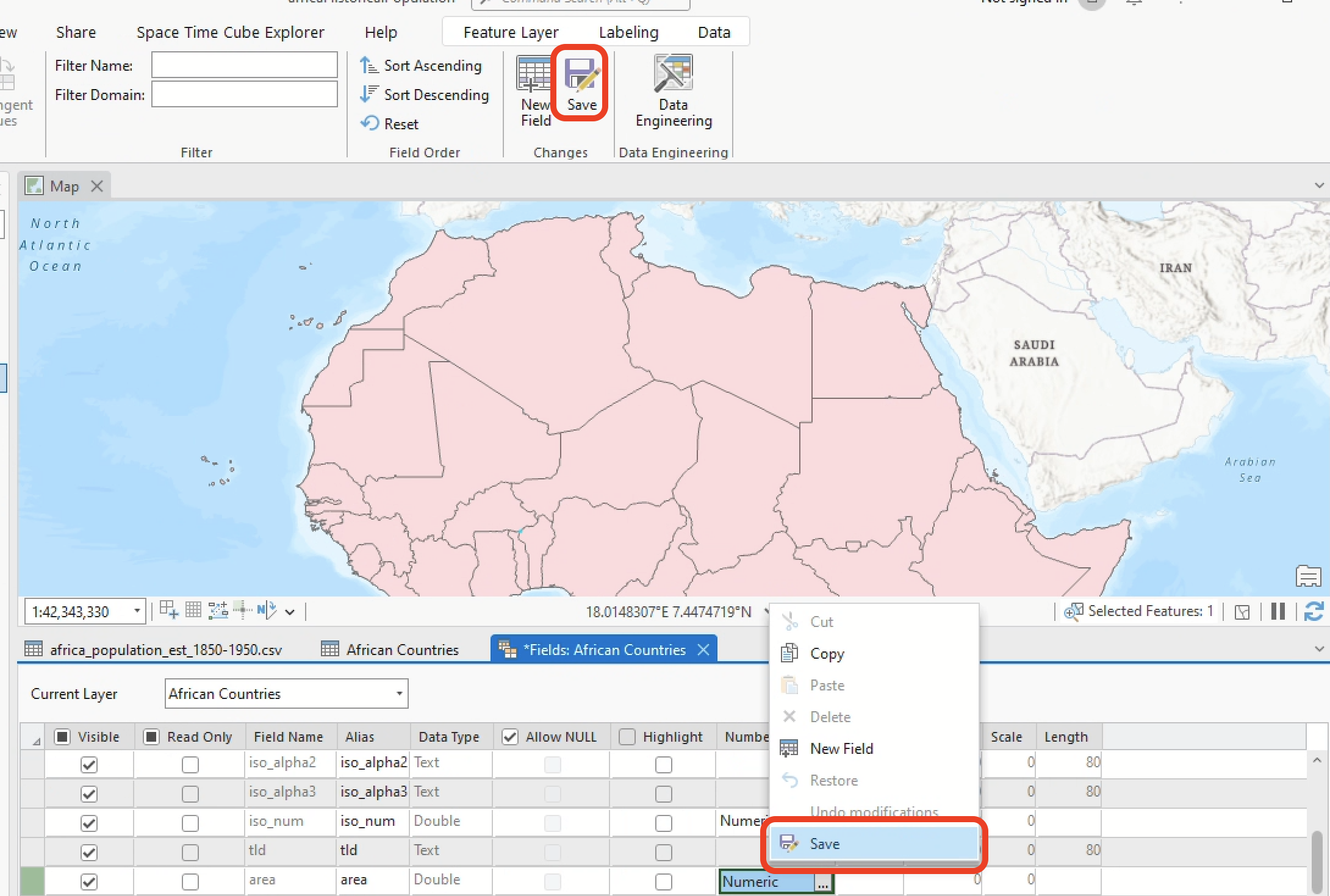The height and width of the screenshot is (896, 1330).
Task: Open the map scale dropdown
Action: [x=137, y=611]
